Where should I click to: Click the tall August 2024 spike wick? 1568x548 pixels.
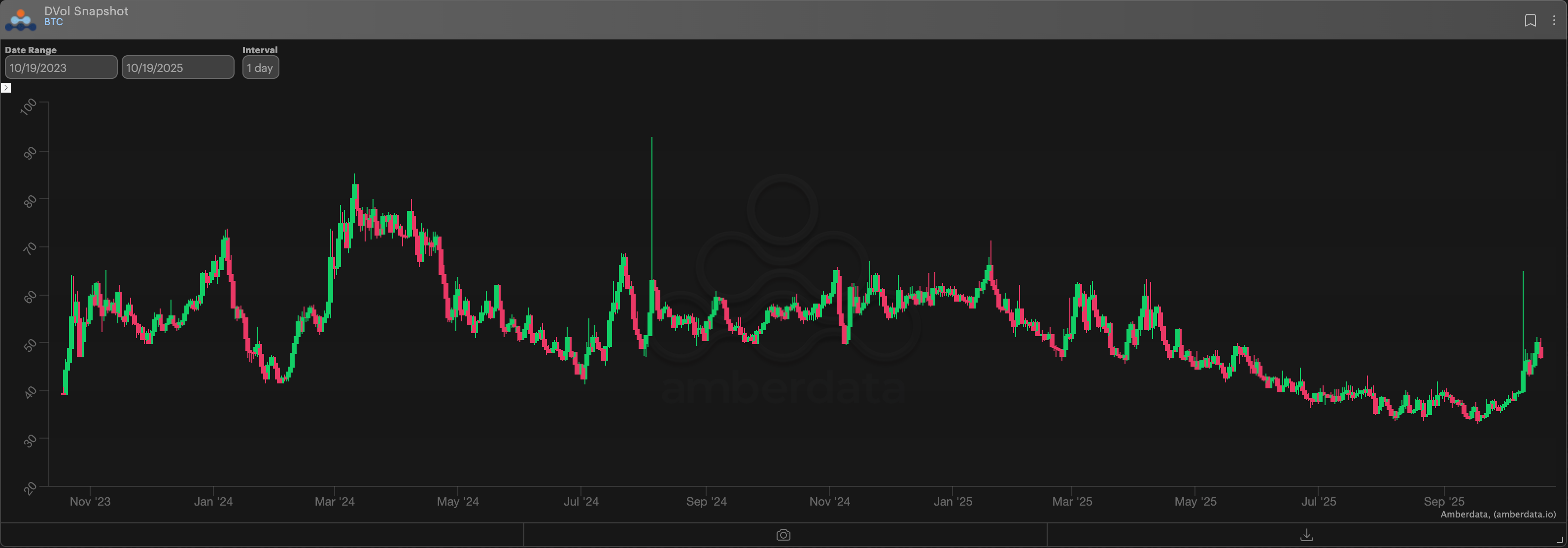click(x=652, y=201)
